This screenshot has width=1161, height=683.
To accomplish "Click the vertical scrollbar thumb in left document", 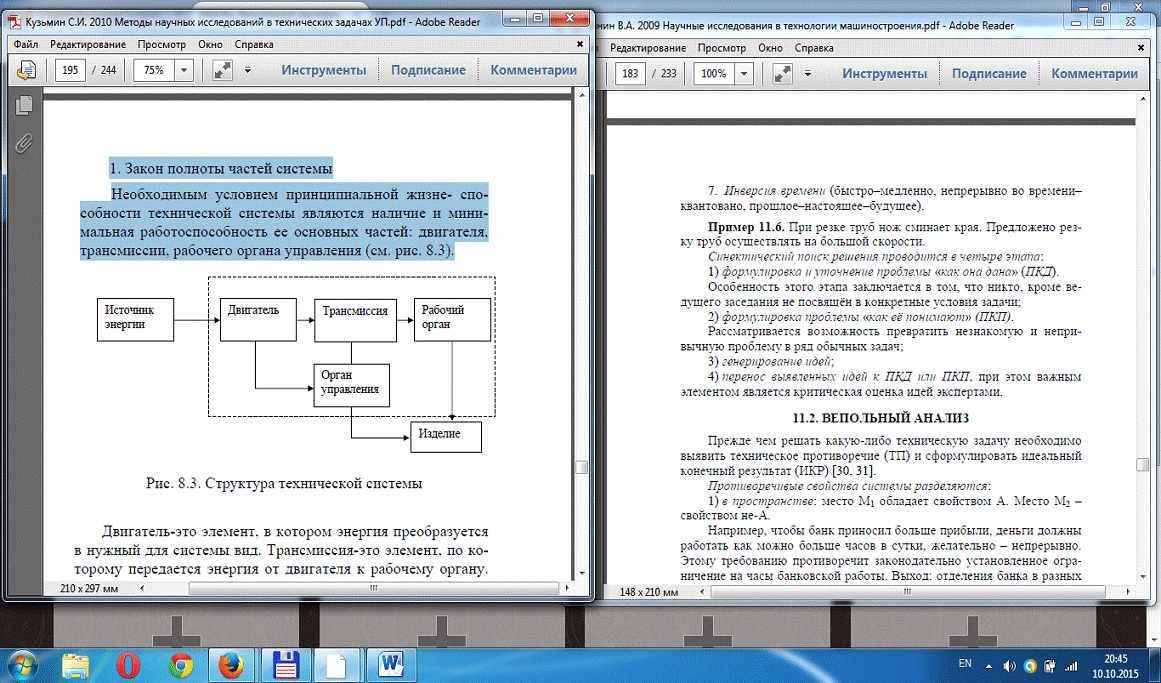I will (x=582, y=467).
